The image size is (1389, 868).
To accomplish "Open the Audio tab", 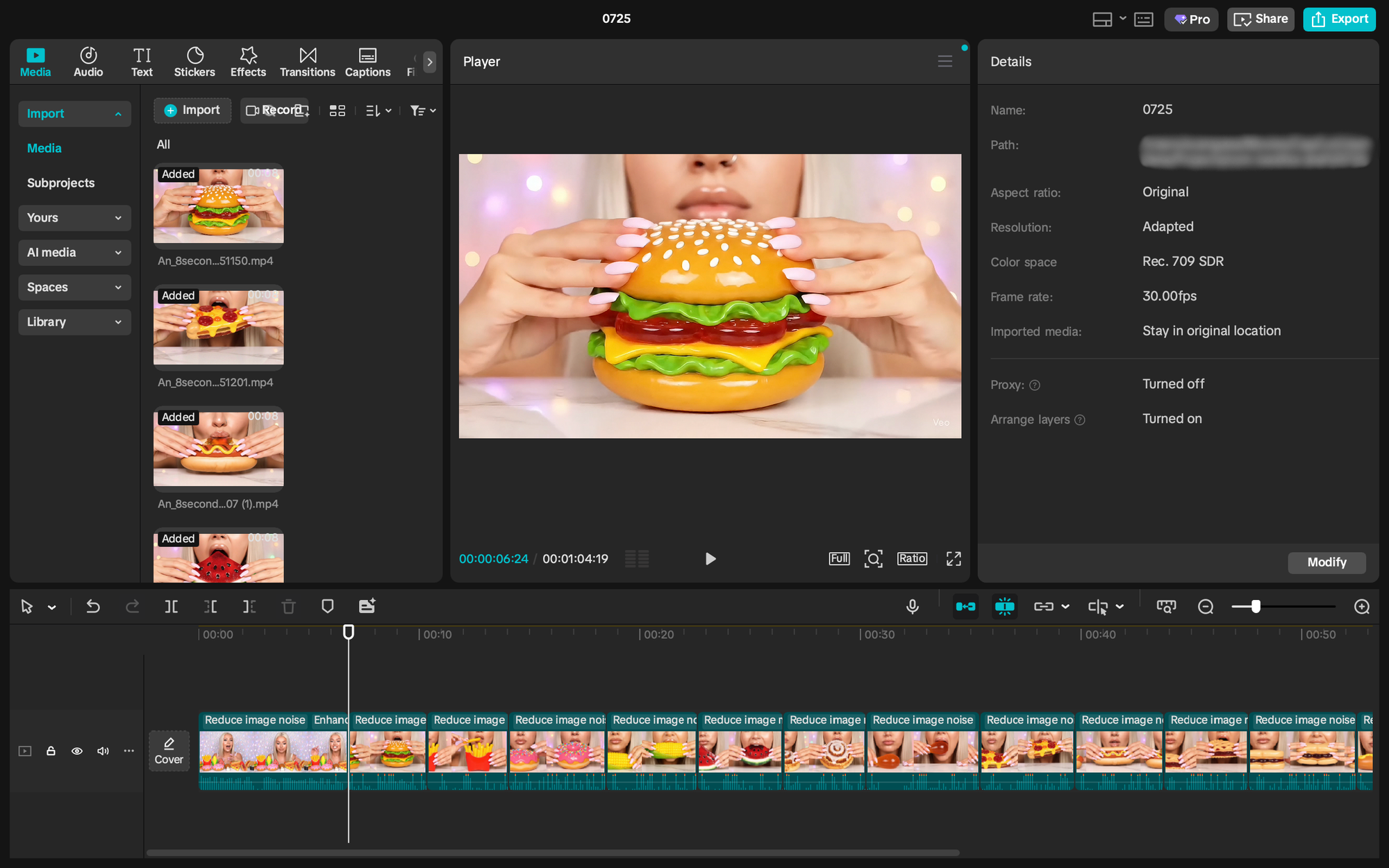I will pyautogui.click(x=88, y=62).
